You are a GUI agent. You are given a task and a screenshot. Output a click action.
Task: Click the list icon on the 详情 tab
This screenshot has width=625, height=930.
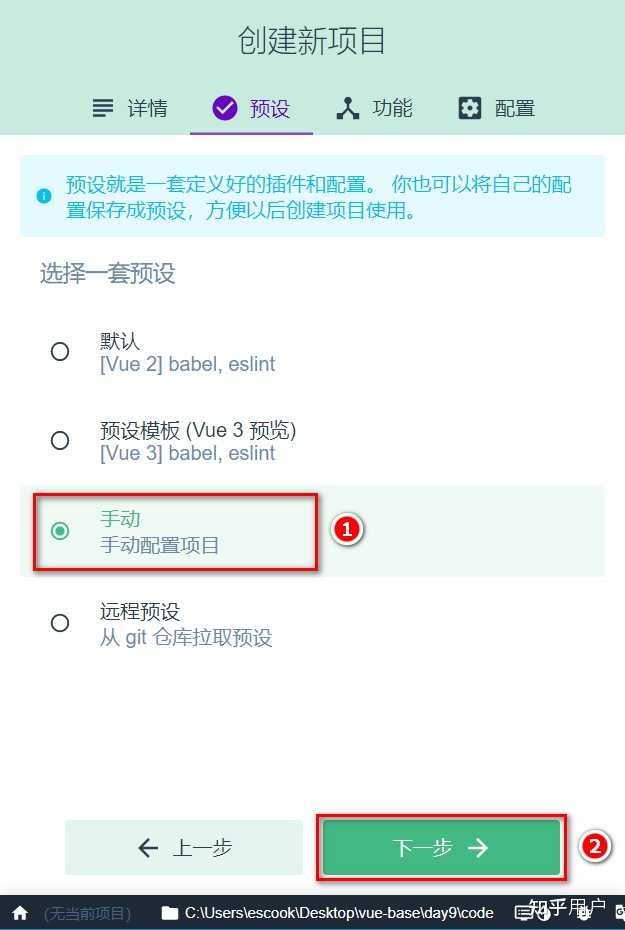pyautogui.click(x=103, y=107)
